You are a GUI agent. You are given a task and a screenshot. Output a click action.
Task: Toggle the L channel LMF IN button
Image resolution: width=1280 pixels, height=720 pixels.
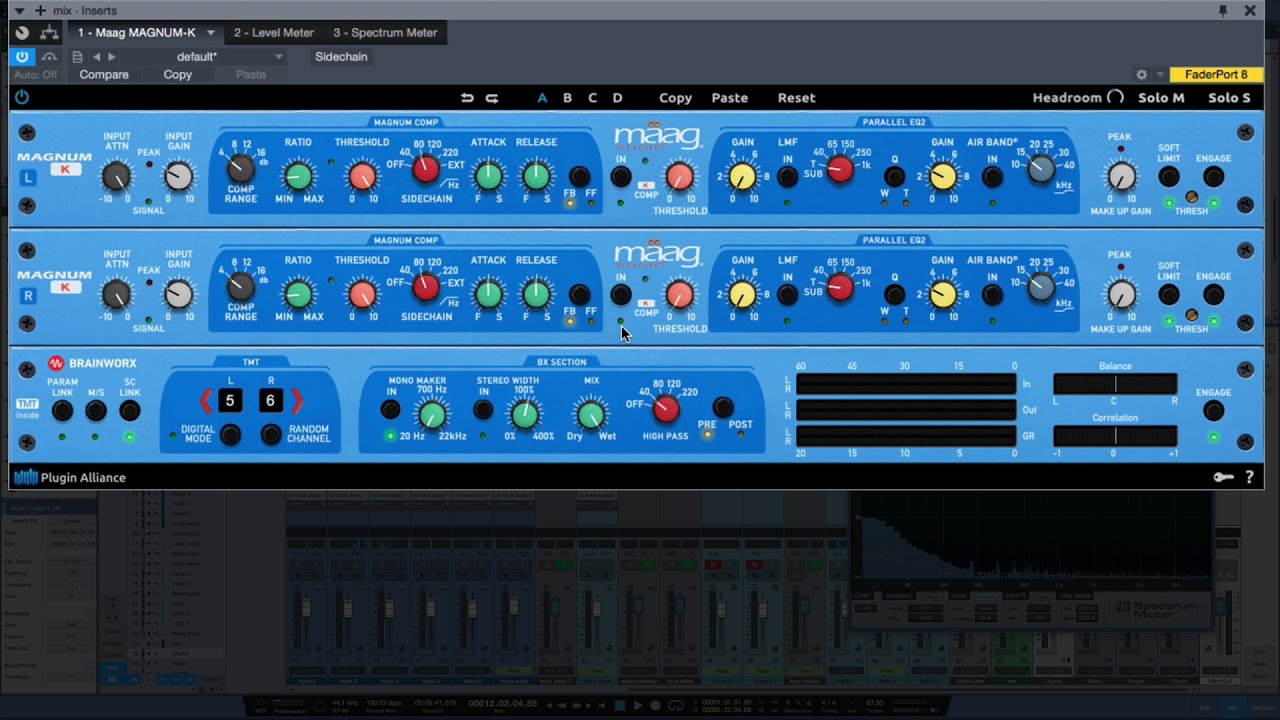tap(788, 177)
